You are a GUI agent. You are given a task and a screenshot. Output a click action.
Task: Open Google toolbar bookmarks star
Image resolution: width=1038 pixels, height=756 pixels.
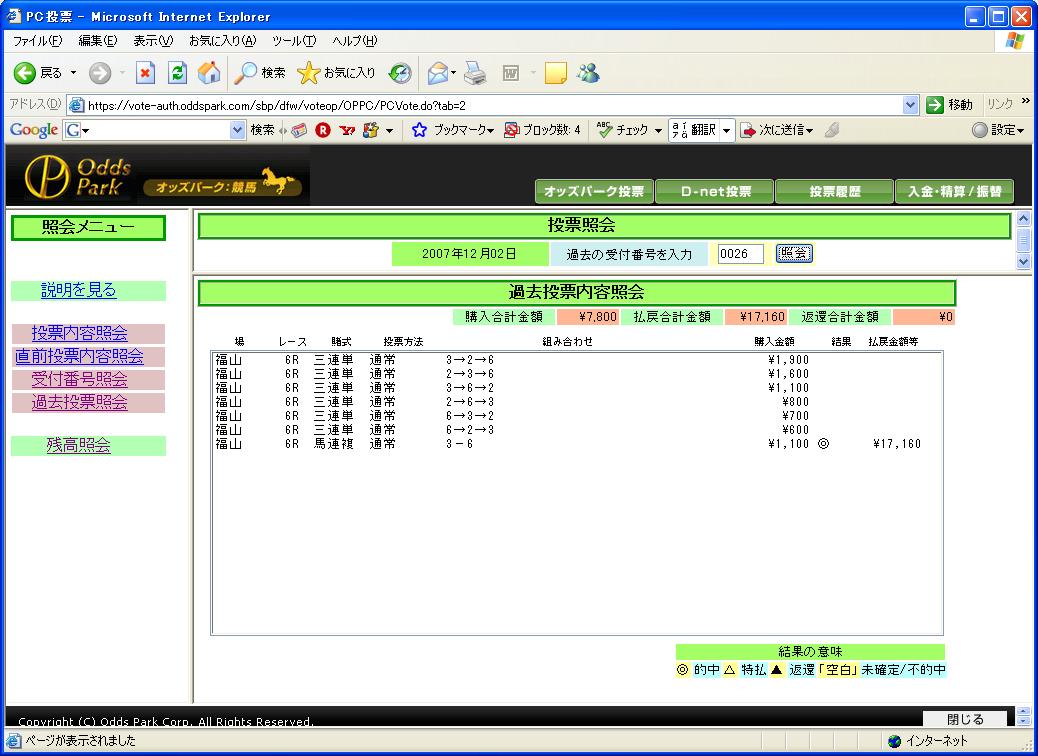tap(419, 130)
